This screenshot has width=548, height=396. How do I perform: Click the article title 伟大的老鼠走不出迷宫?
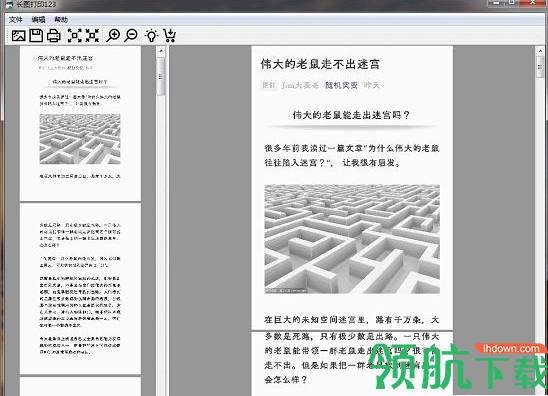click(320, 64)
